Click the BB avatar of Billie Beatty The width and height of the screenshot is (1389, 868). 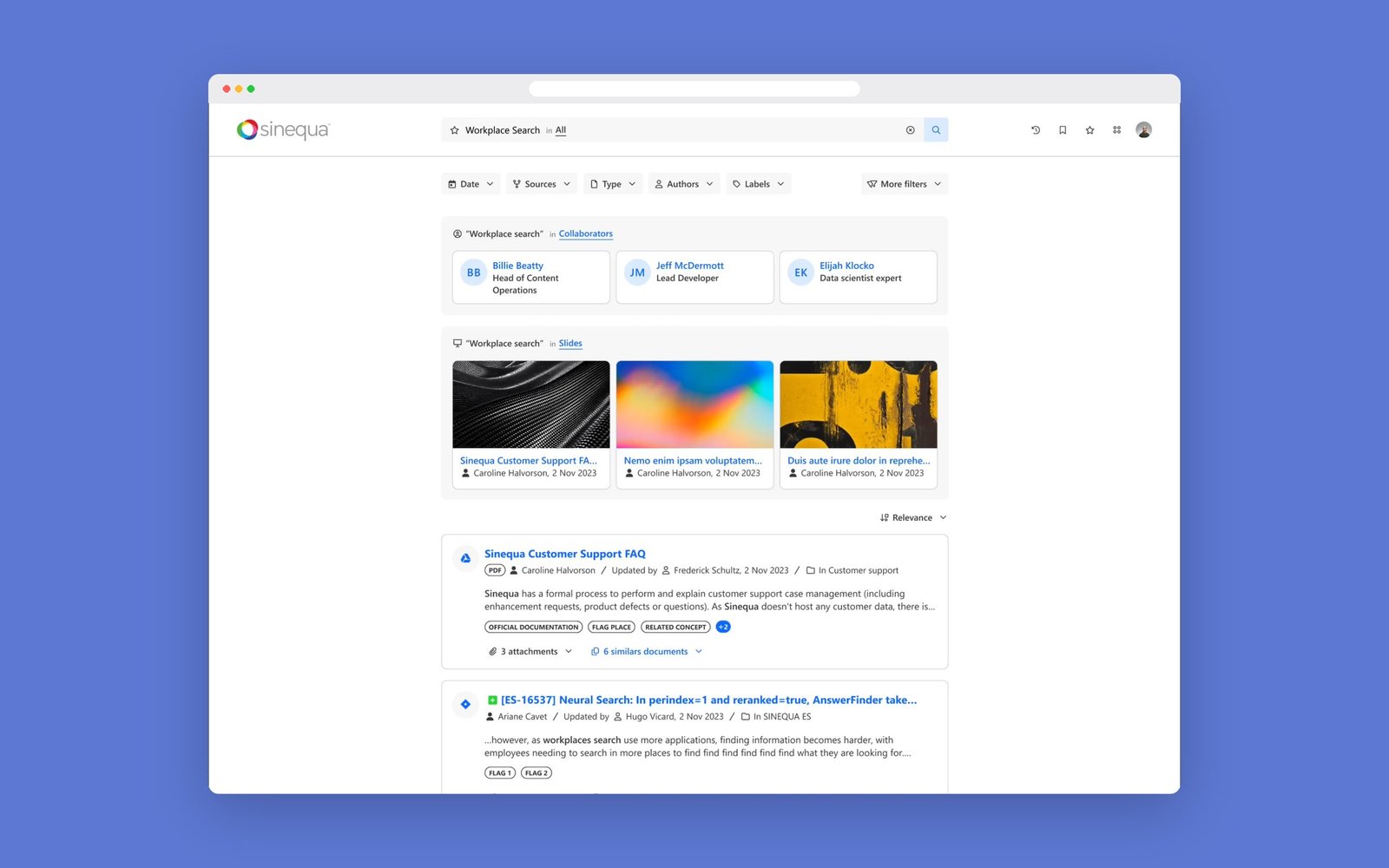(x=473, y=273)
